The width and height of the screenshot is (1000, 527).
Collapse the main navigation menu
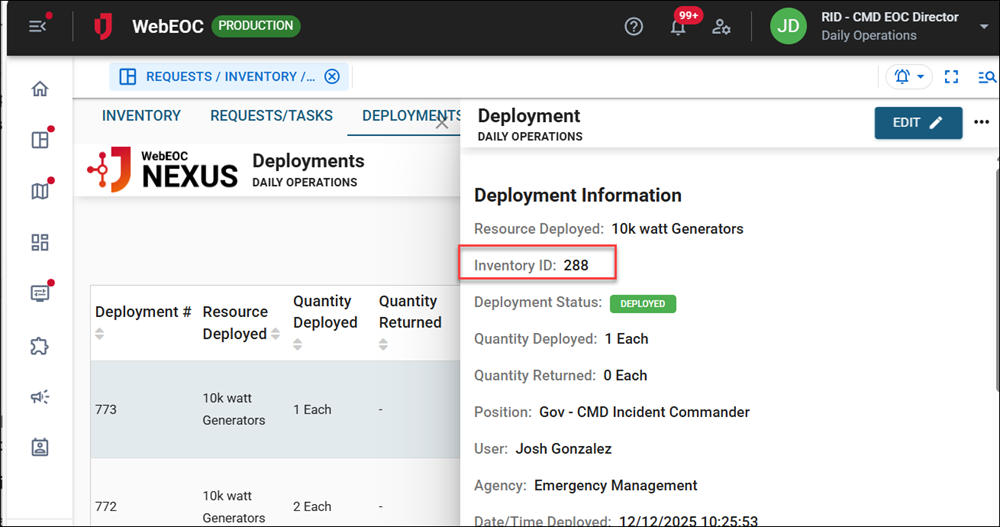click(x=37, y=27)
